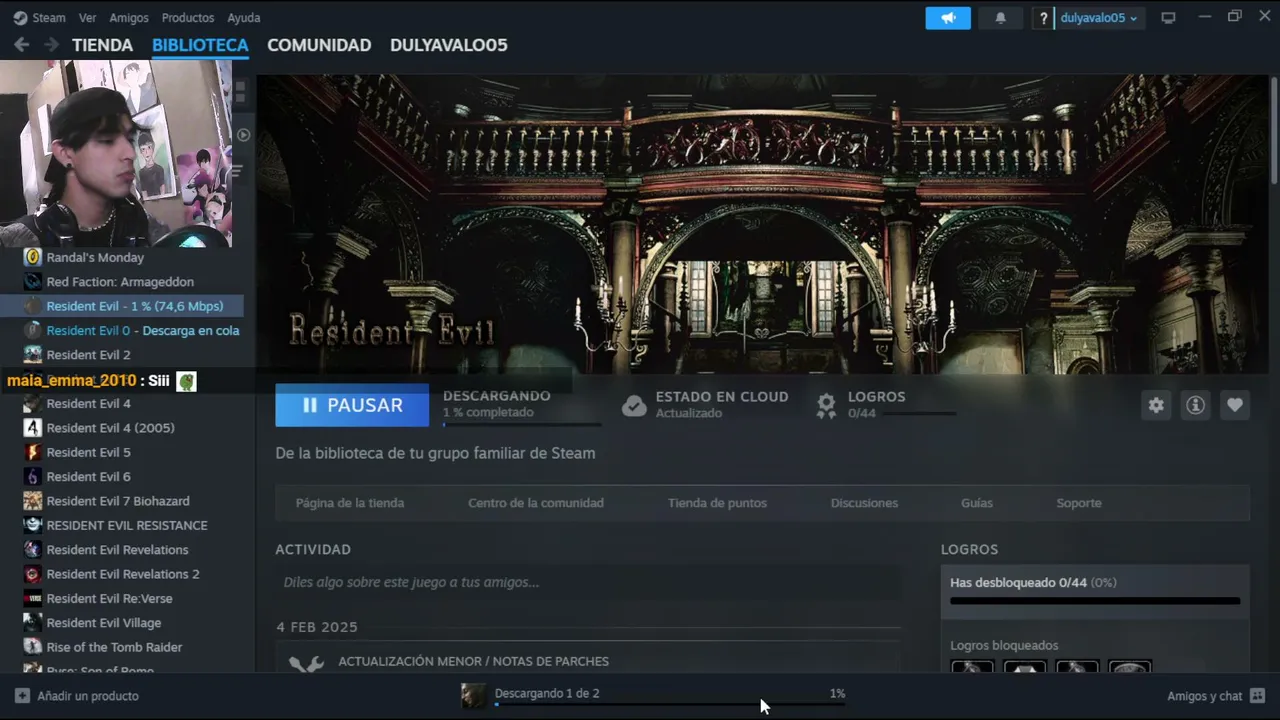Expand the dulyavalo05 account dropdown
Image resolution: width=1280 pixels, height=720 pixels.
point(1099,18)
